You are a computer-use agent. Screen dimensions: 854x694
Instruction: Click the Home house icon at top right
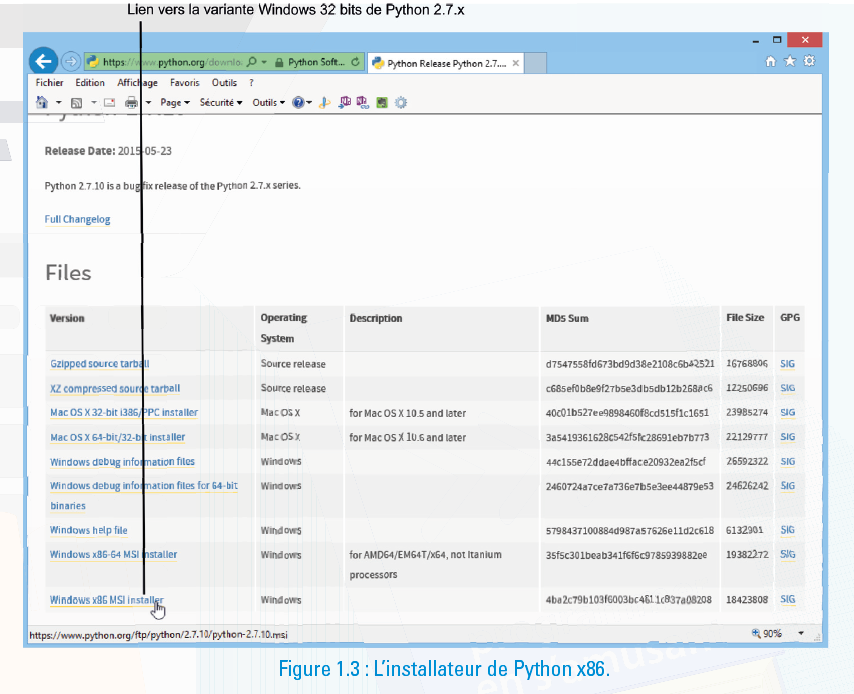(771, 61)
